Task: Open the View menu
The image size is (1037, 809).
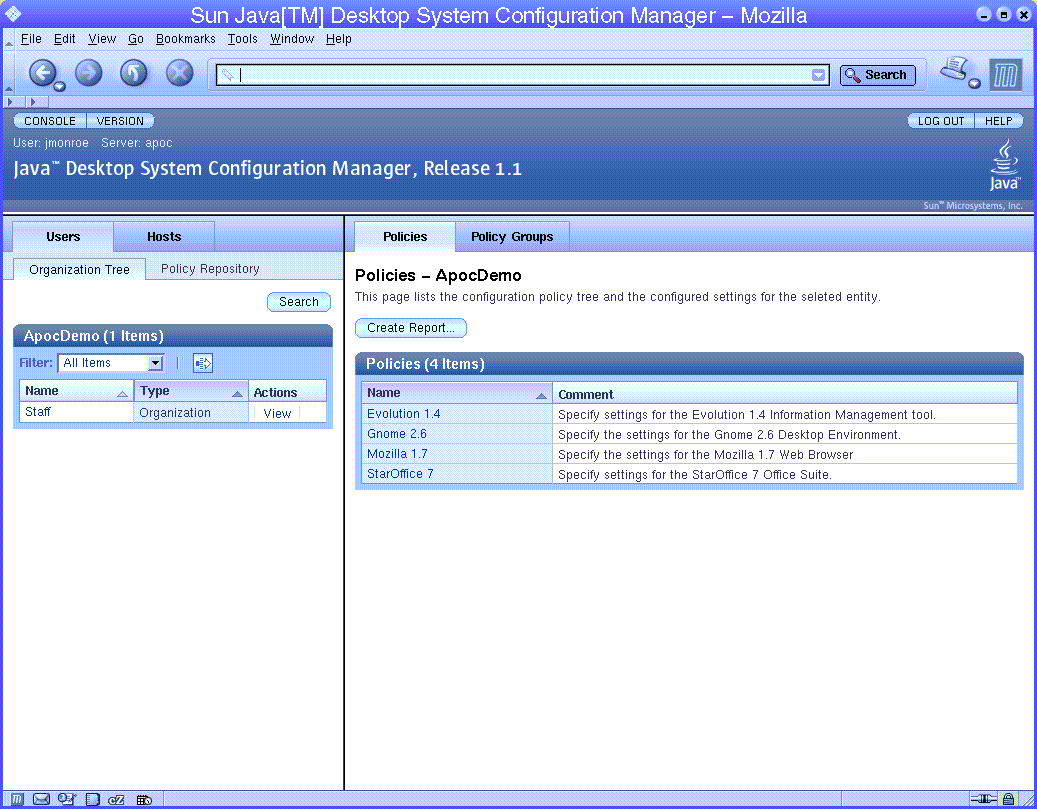Action: [x=102, y=39]
